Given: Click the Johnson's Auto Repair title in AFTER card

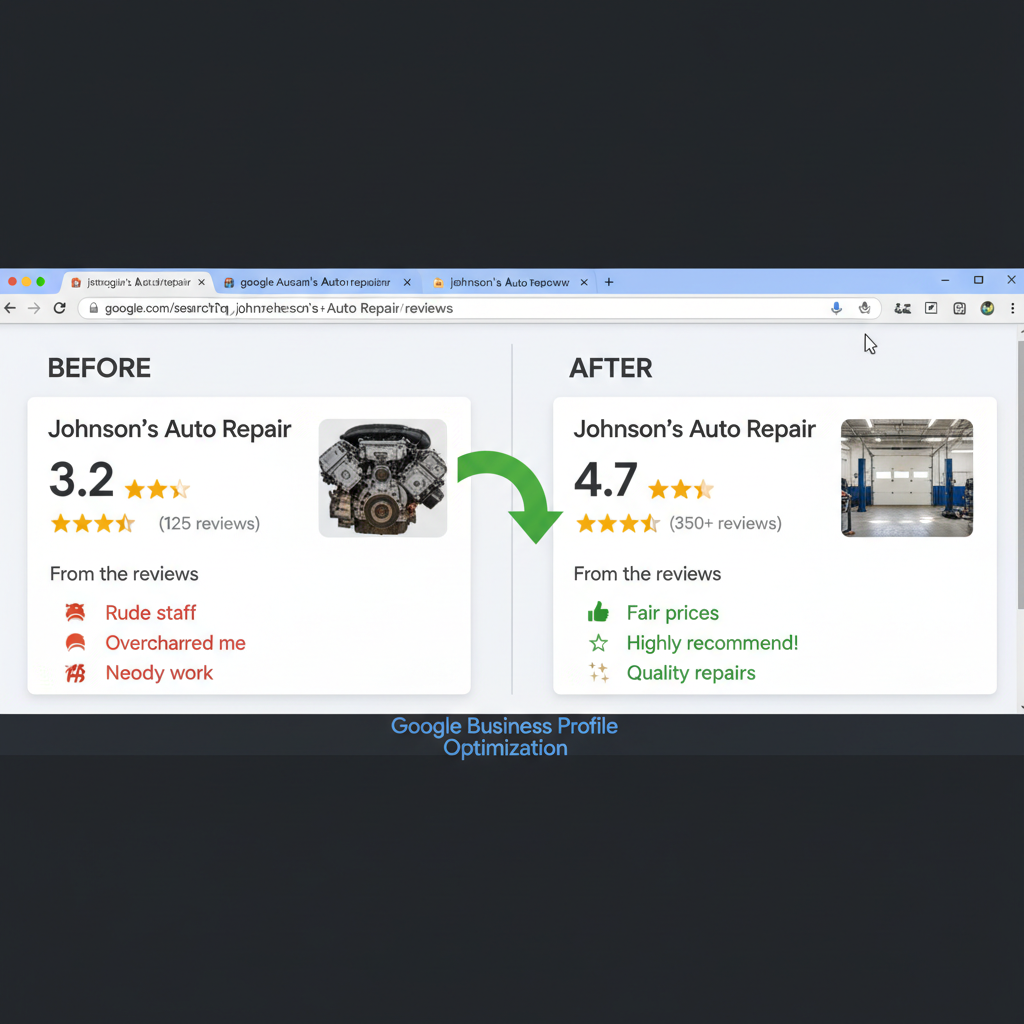Looking at the screenshot, I should coord(695,429).
